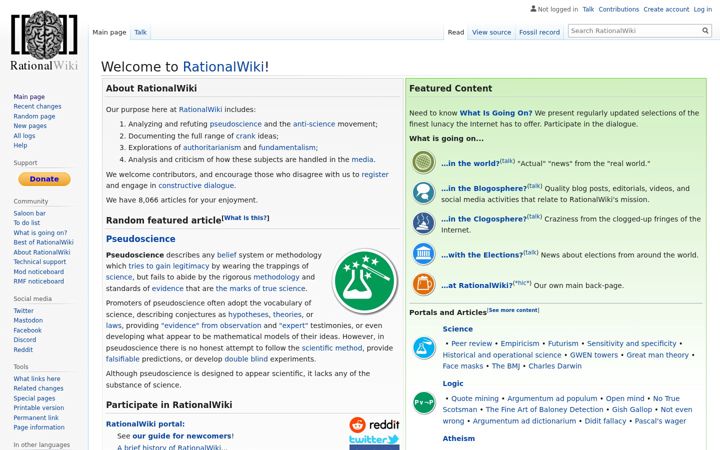The image size is (720, 450).
Task: Open Peer review article
Action: pyautogui.click(x=472, y=343)
